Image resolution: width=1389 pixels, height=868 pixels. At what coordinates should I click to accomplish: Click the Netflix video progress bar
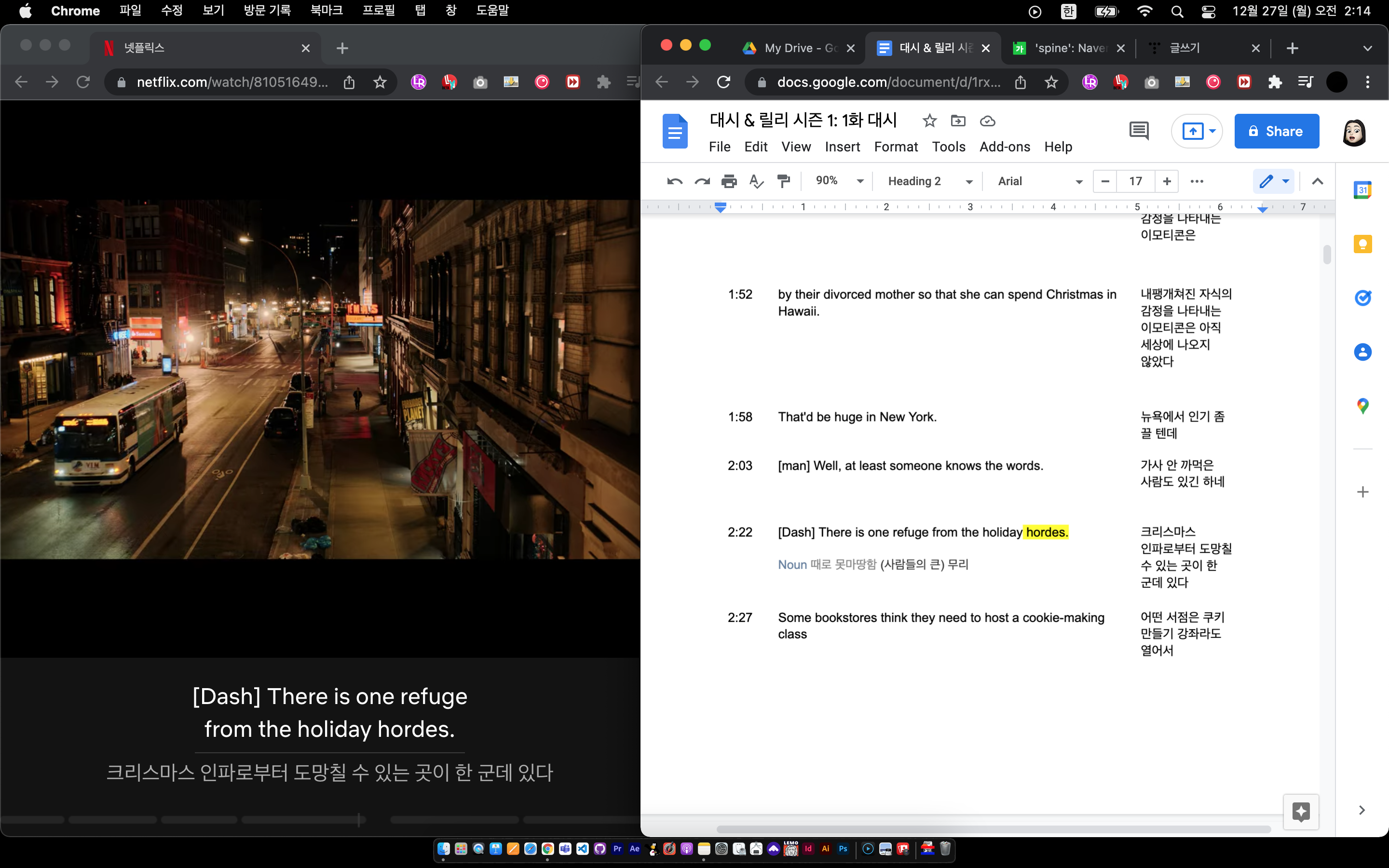point(287,820)
